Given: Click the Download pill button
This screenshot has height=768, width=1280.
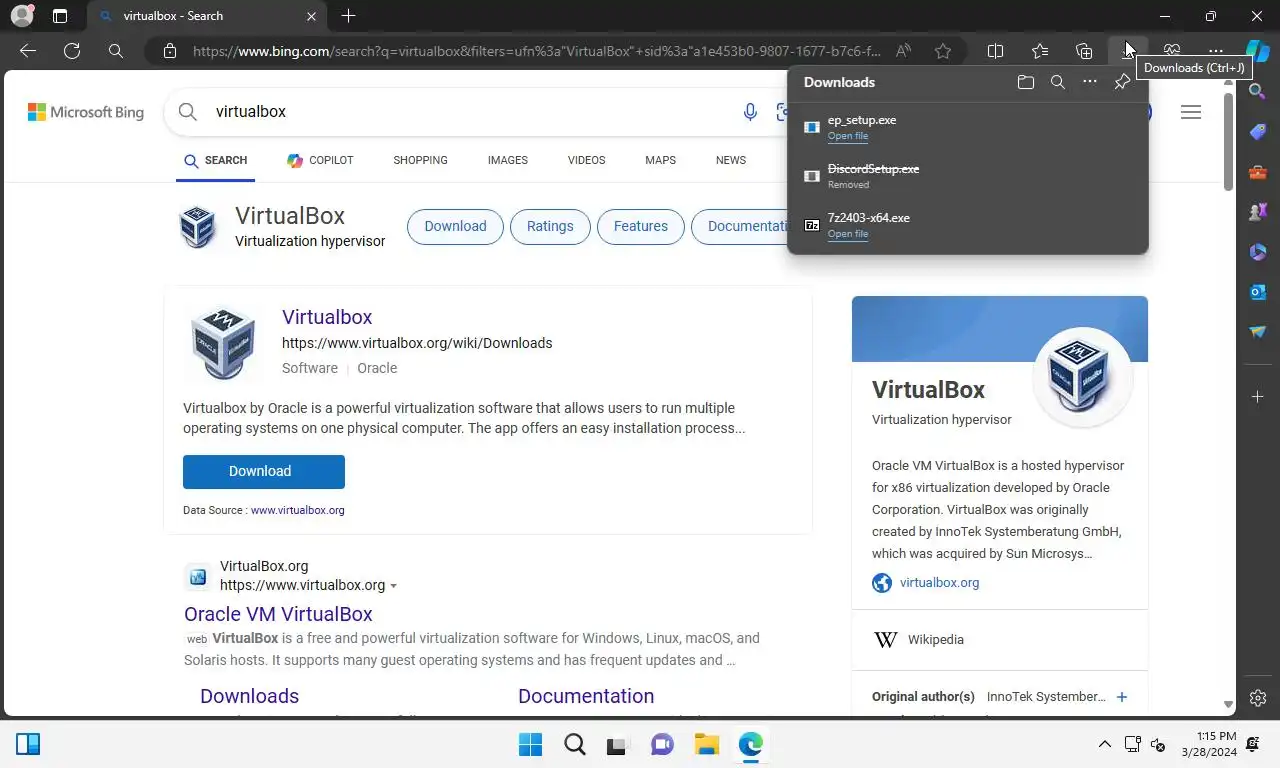Looking at the screenshot, I should click(x=455, y=226).
